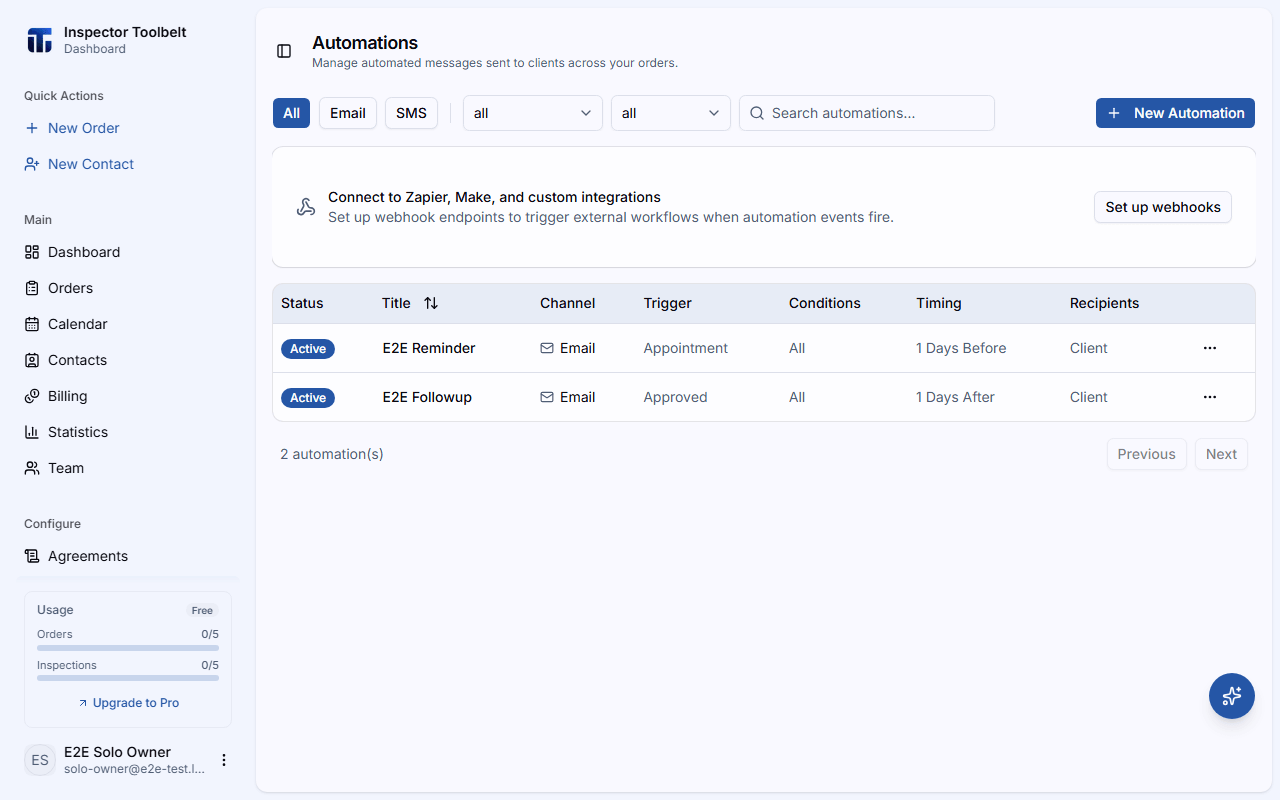Click the Team people icon

pos(32,468)
